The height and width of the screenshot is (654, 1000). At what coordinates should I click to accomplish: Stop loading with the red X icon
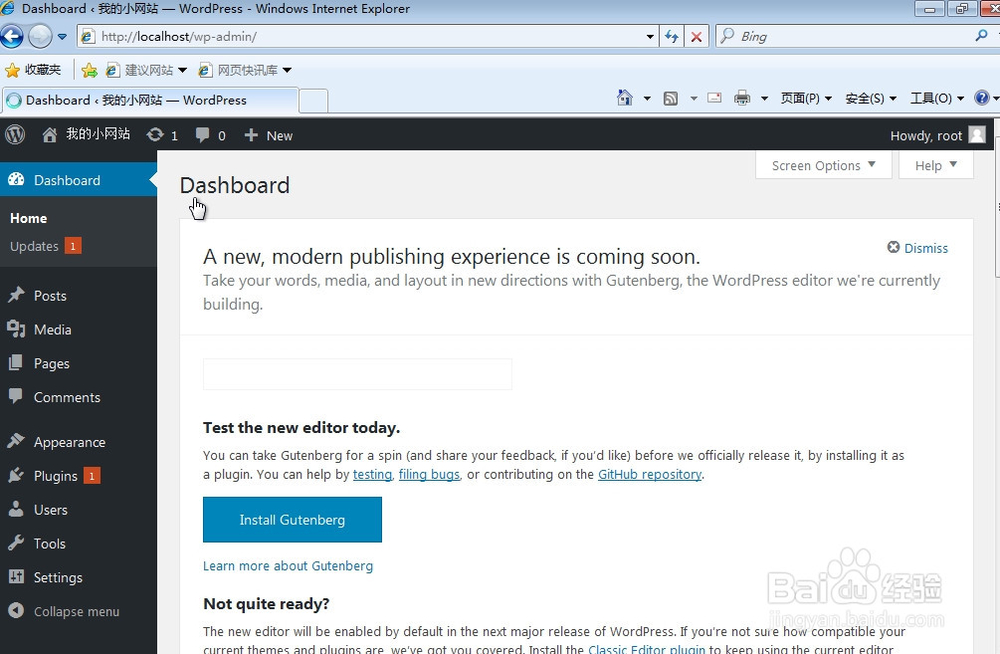point(696,36)
